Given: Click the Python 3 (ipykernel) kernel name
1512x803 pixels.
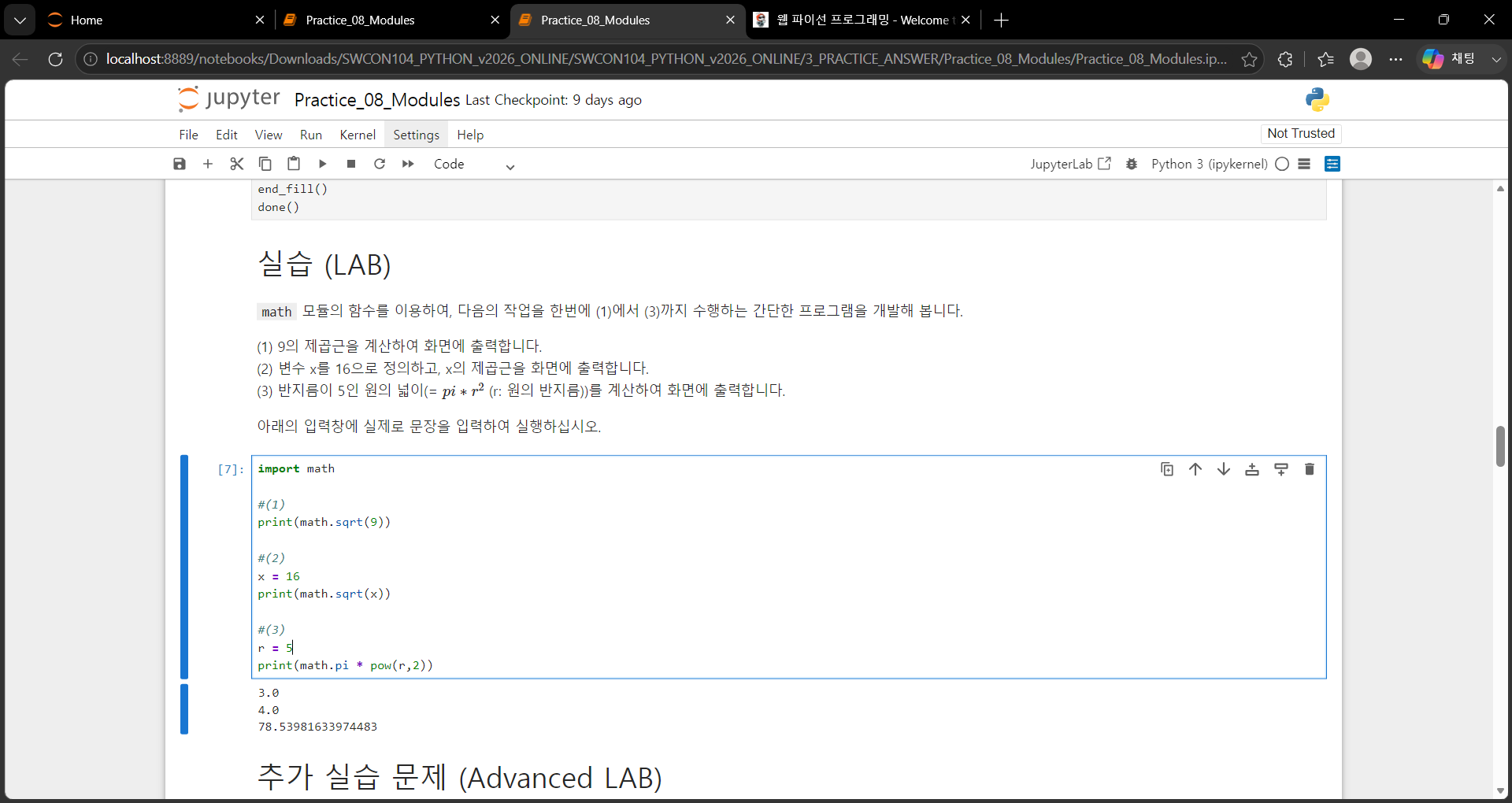Looking at the screenshot, I should pos(1210,164).
